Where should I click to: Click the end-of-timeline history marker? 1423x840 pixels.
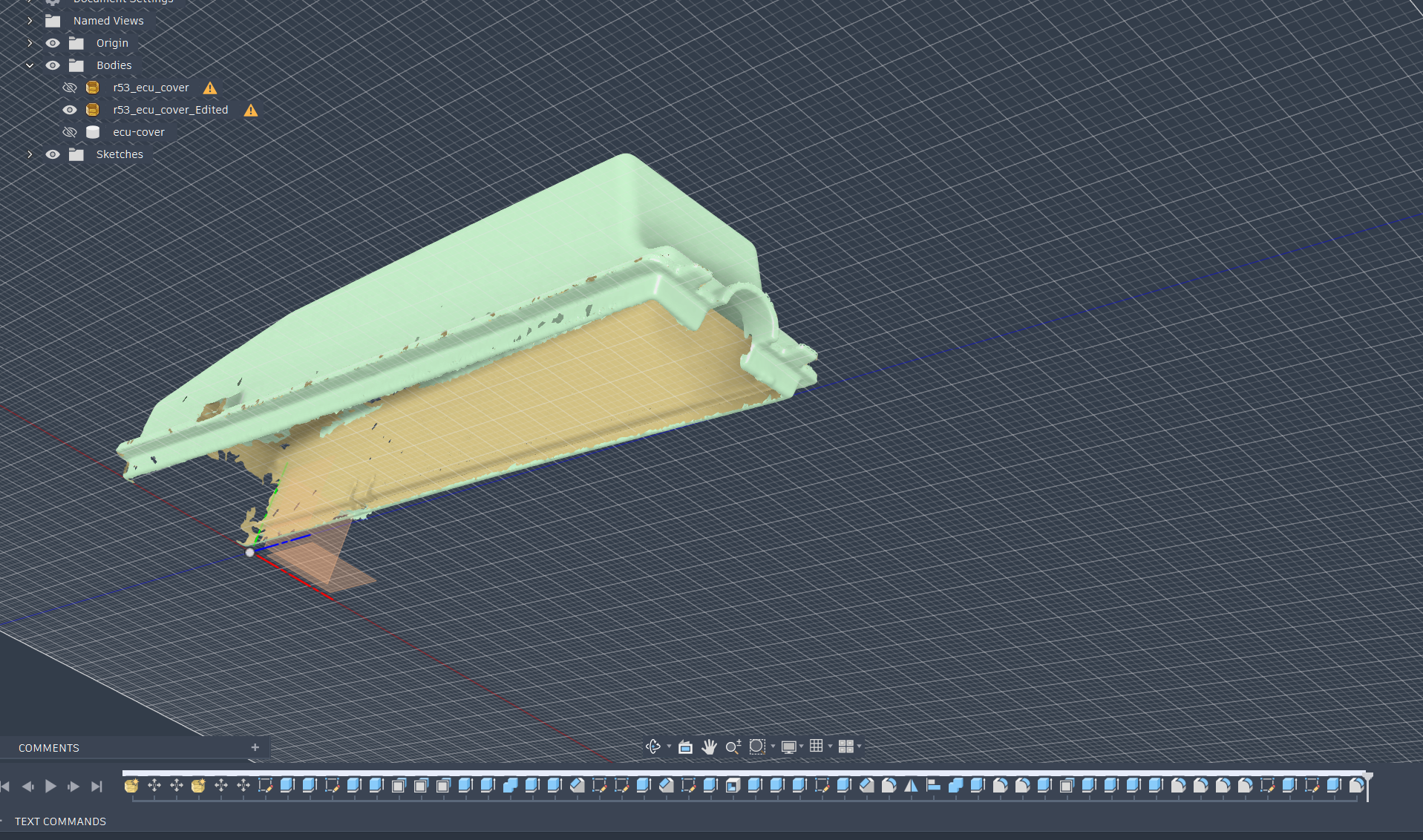point(1368,785)
